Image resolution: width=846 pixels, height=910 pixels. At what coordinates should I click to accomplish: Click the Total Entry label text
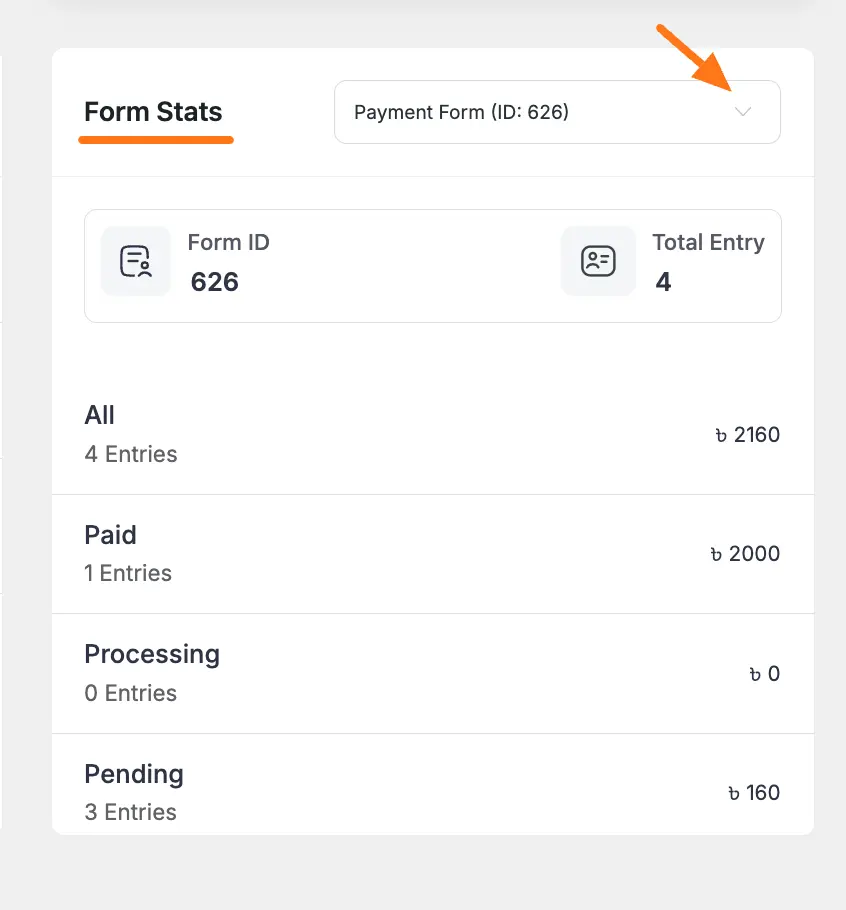tap(708, 242)
